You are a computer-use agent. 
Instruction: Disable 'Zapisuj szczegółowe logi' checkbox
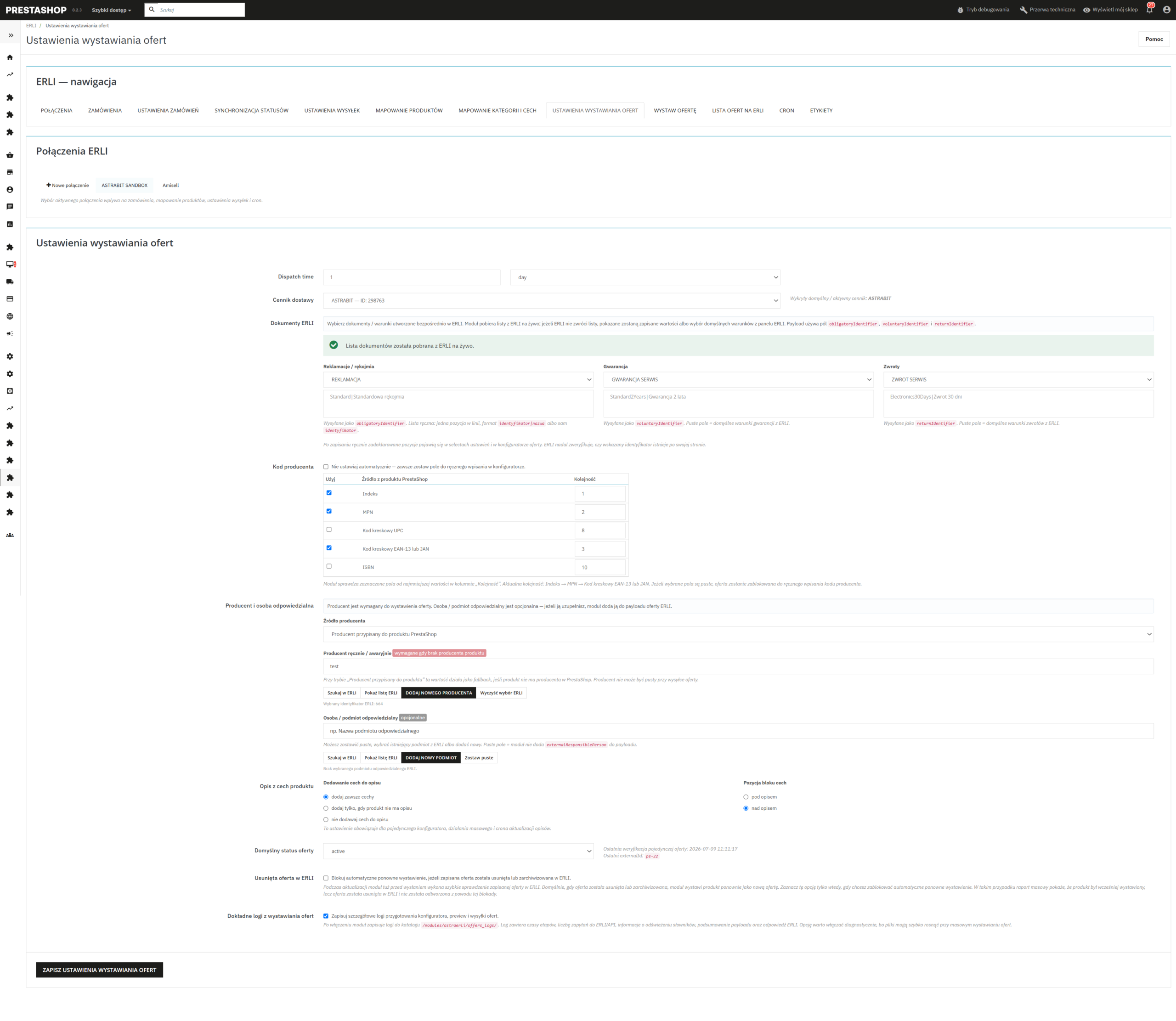[326, 916]
